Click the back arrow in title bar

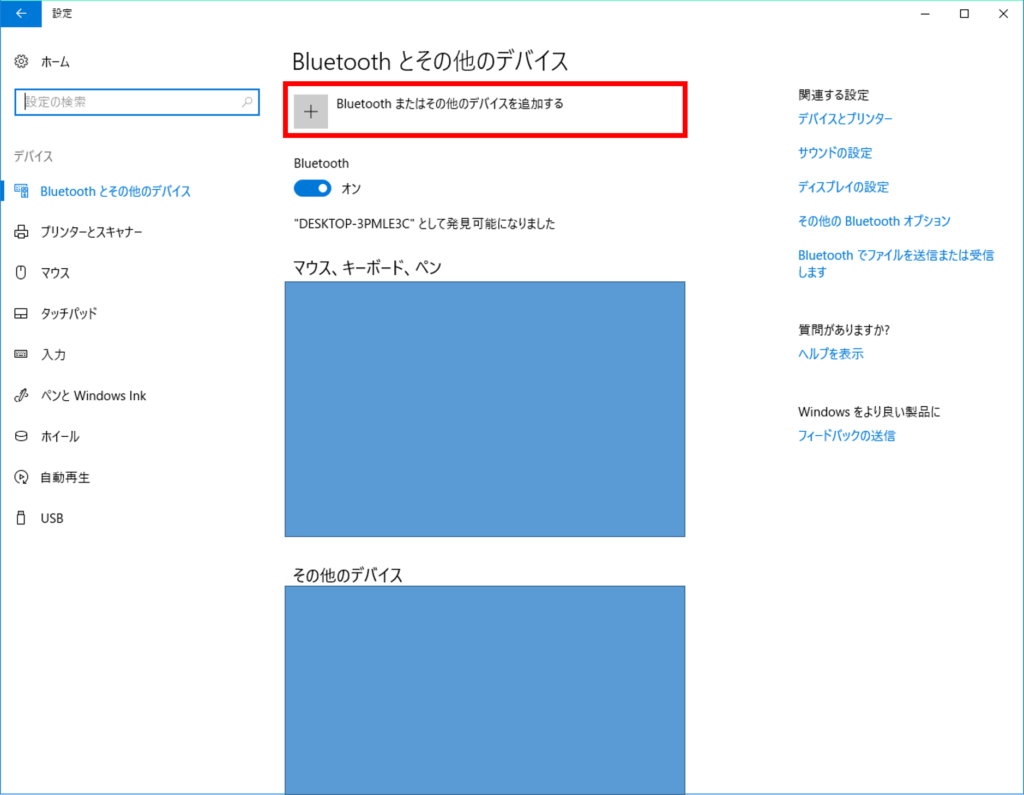pyautogui.click(x=21, y=13)
